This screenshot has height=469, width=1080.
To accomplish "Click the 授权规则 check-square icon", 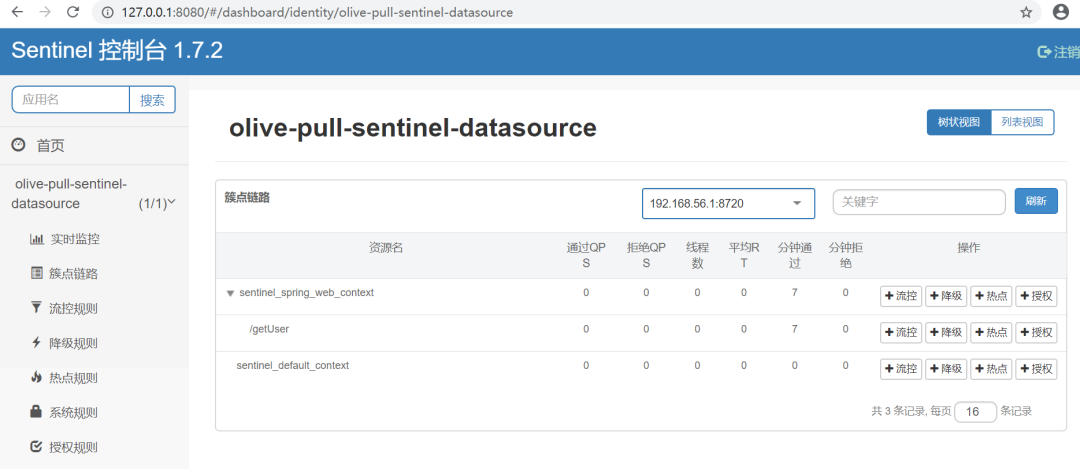I will pos(37,447).
